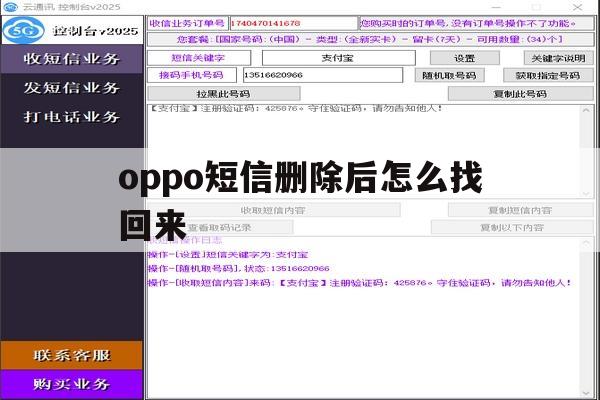Open 关键字说明
600x400 pixels.
pyautogui.click(x=559, y=58)
